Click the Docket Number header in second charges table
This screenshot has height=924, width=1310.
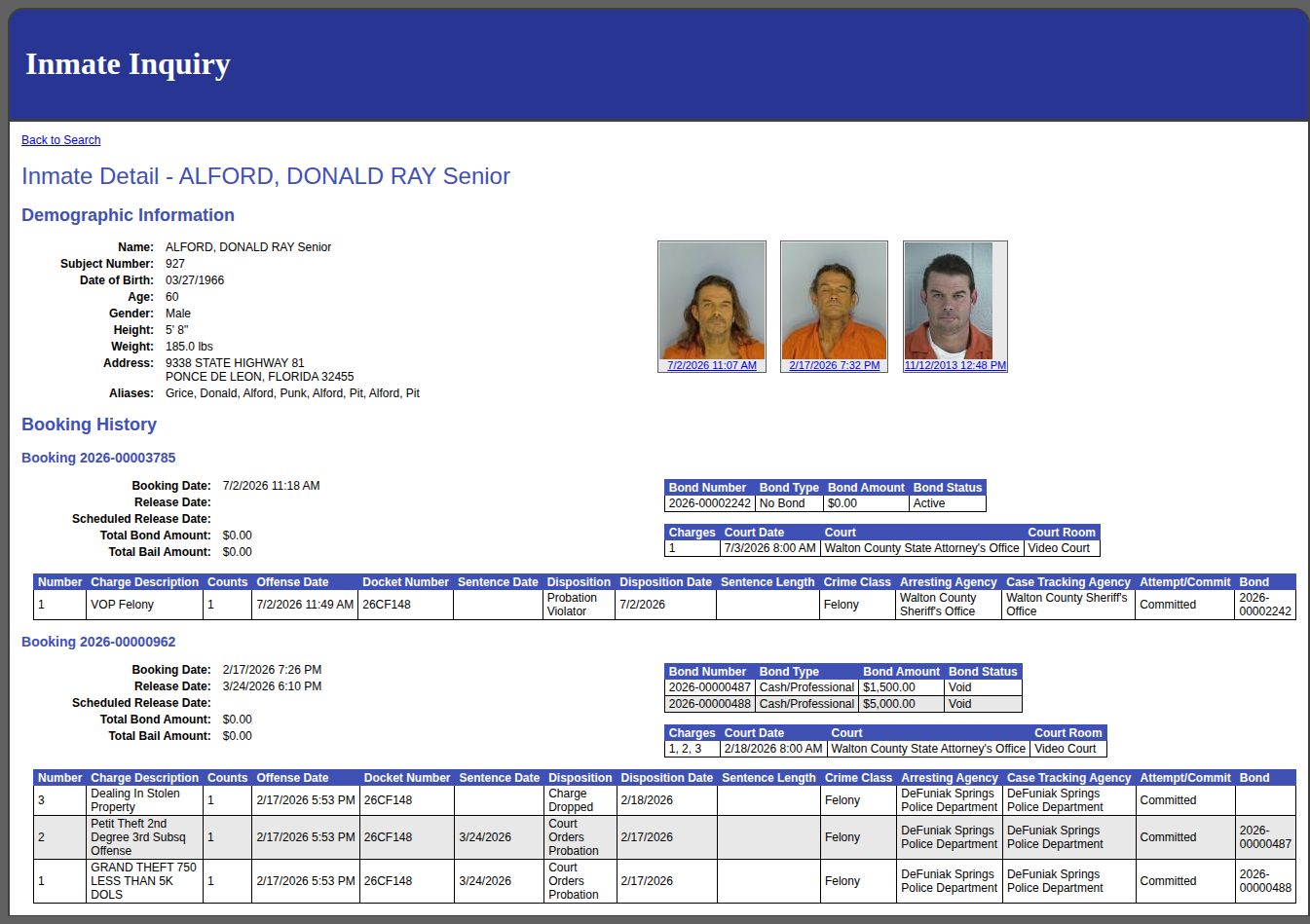click(x=407, y=778)
